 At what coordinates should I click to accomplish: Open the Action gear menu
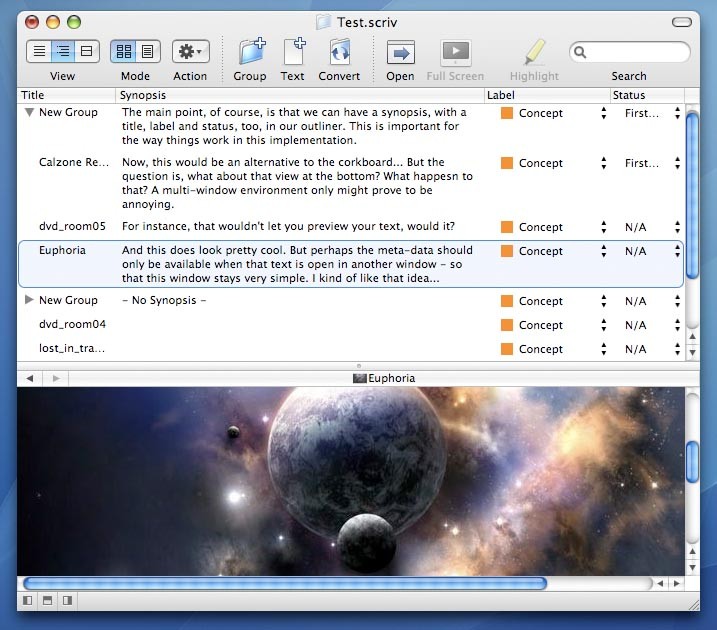(x=190, y=51)
